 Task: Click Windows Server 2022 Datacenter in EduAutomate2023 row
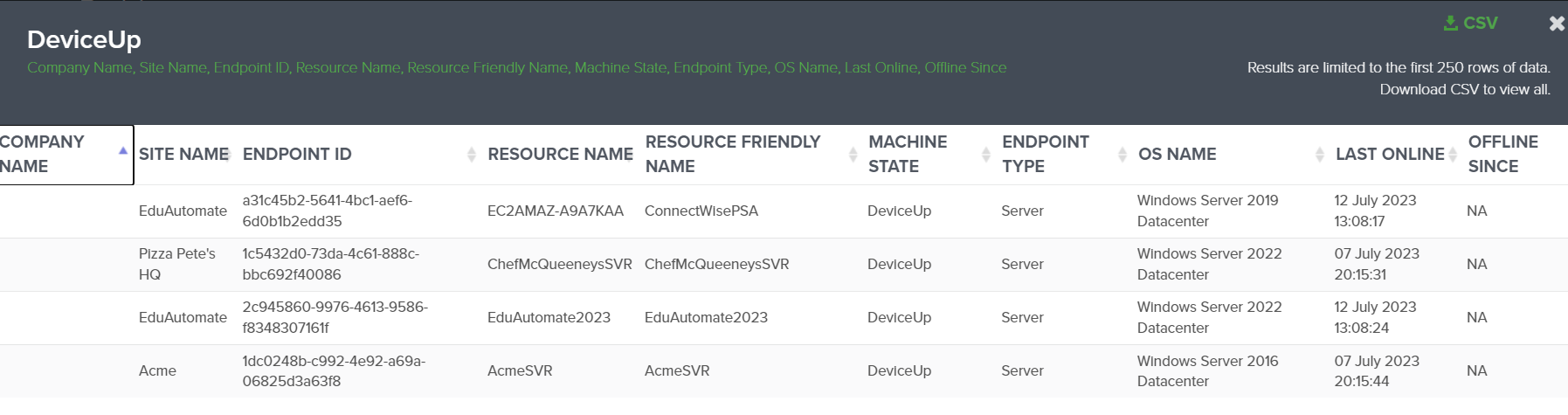click(1209, 317)
